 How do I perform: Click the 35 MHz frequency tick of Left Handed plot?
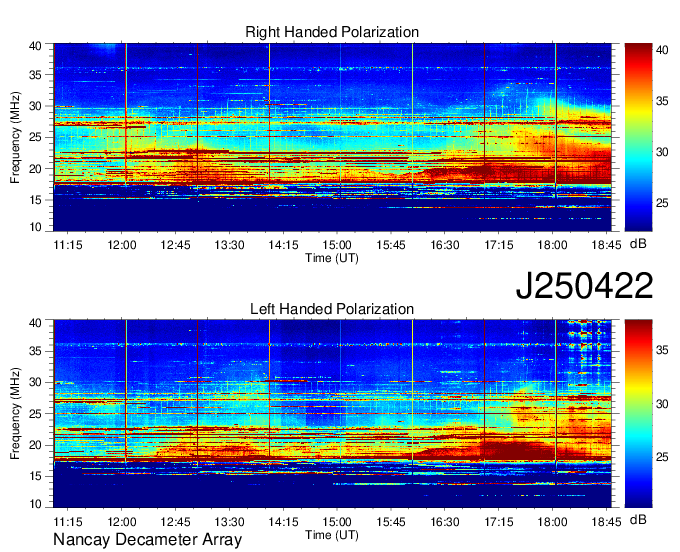(x=35, y=351)
